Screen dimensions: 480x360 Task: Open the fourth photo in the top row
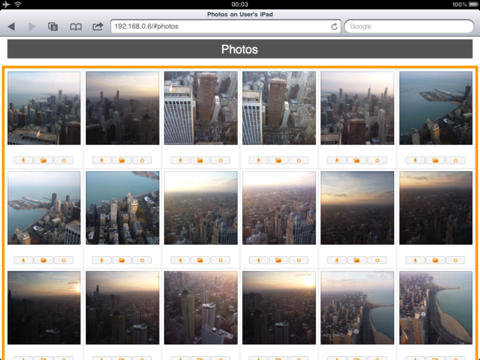279,108
